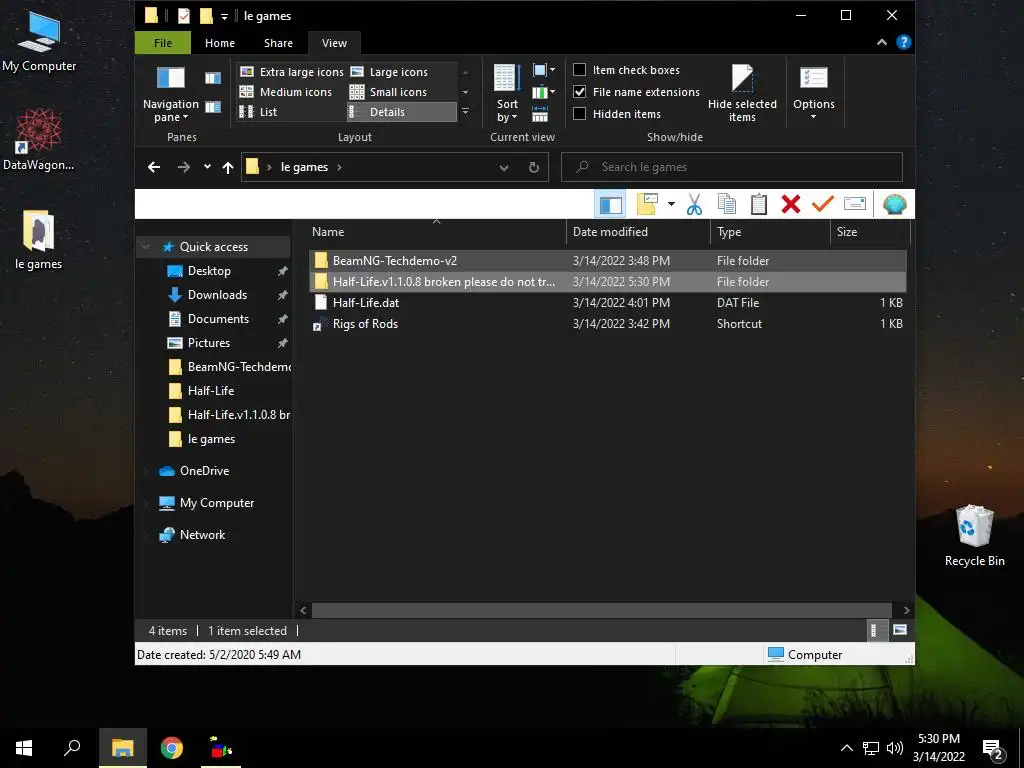Click the horizontal scrollbar in file list
This screenshot has height=768, width=1024.
601,610
